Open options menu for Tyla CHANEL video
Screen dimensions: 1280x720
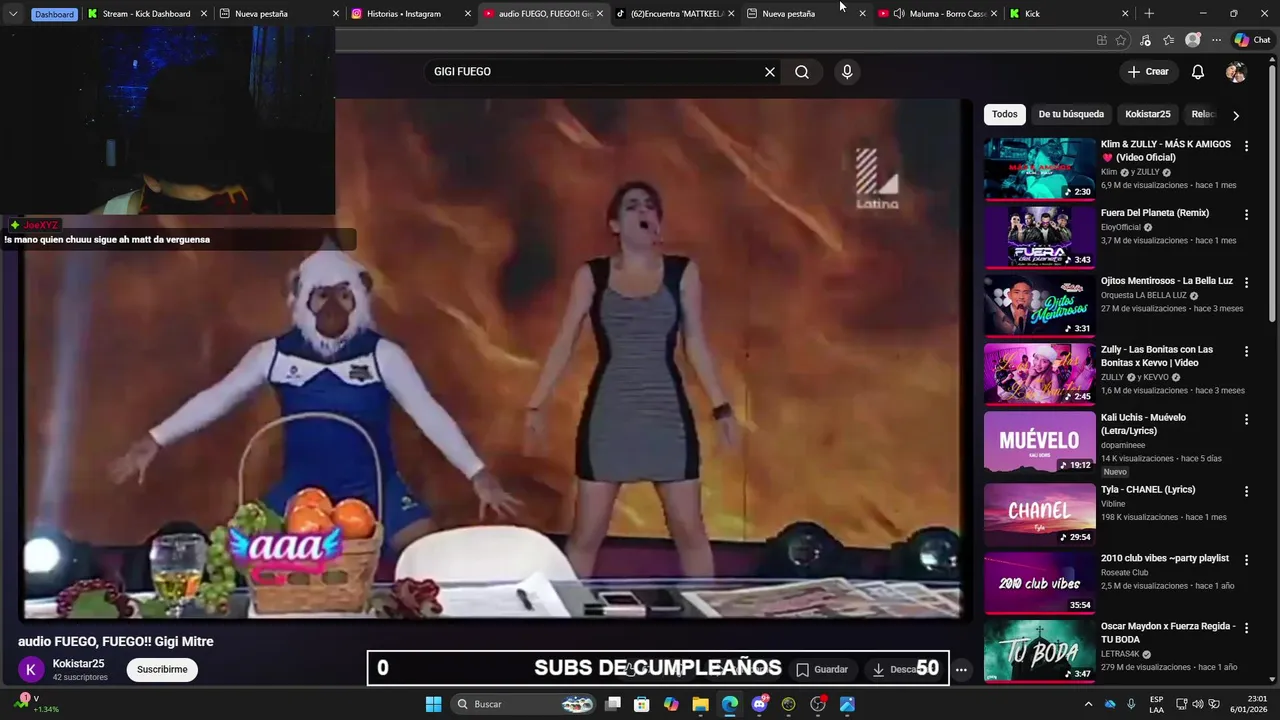pyautogui.click(x=1246, y=491)
